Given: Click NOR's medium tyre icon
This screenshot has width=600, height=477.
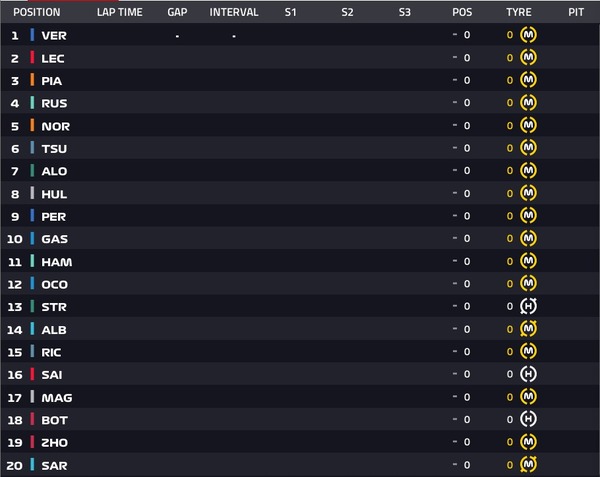Looking at the screenshot, I should pos(528,125).
